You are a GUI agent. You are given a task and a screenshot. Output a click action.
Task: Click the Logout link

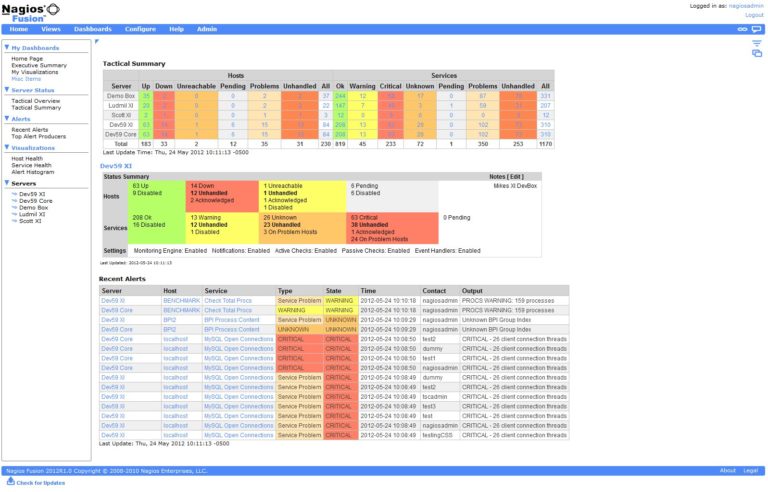point(754,15)
